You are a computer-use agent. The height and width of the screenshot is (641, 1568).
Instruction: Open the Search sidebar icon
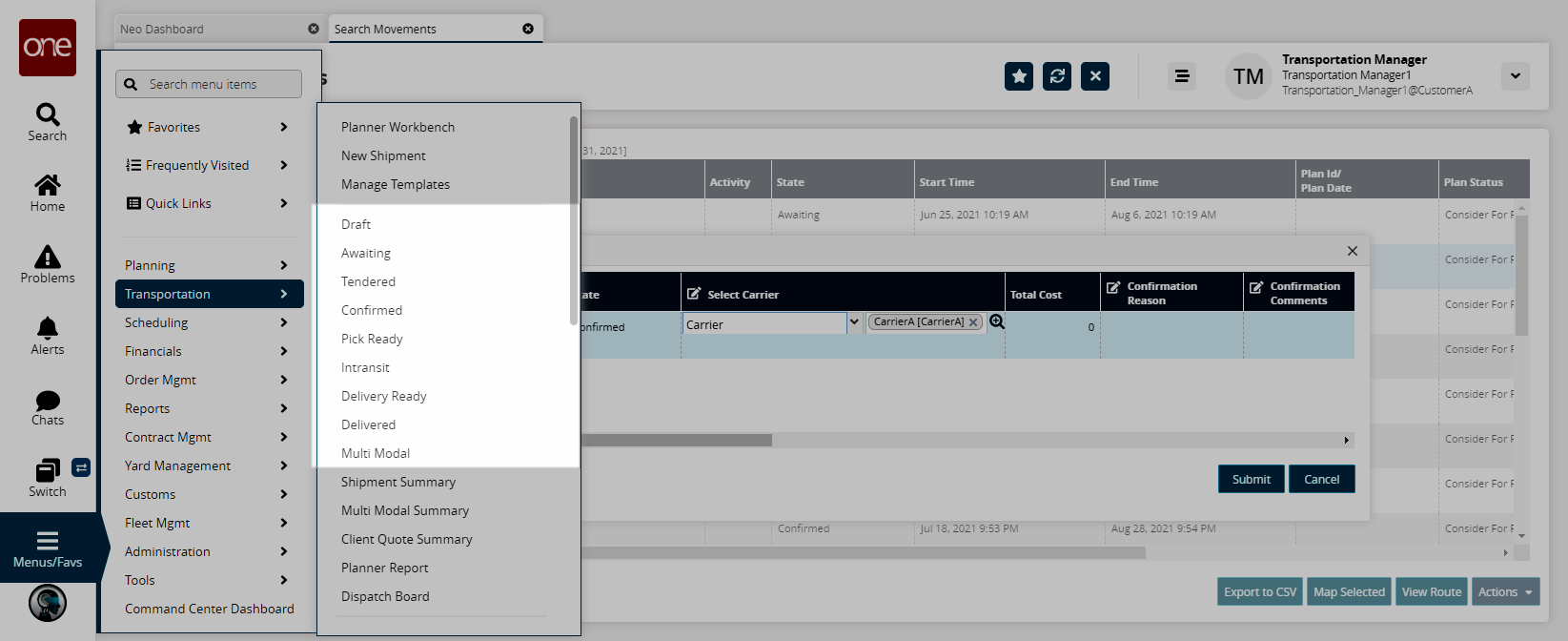48,122
